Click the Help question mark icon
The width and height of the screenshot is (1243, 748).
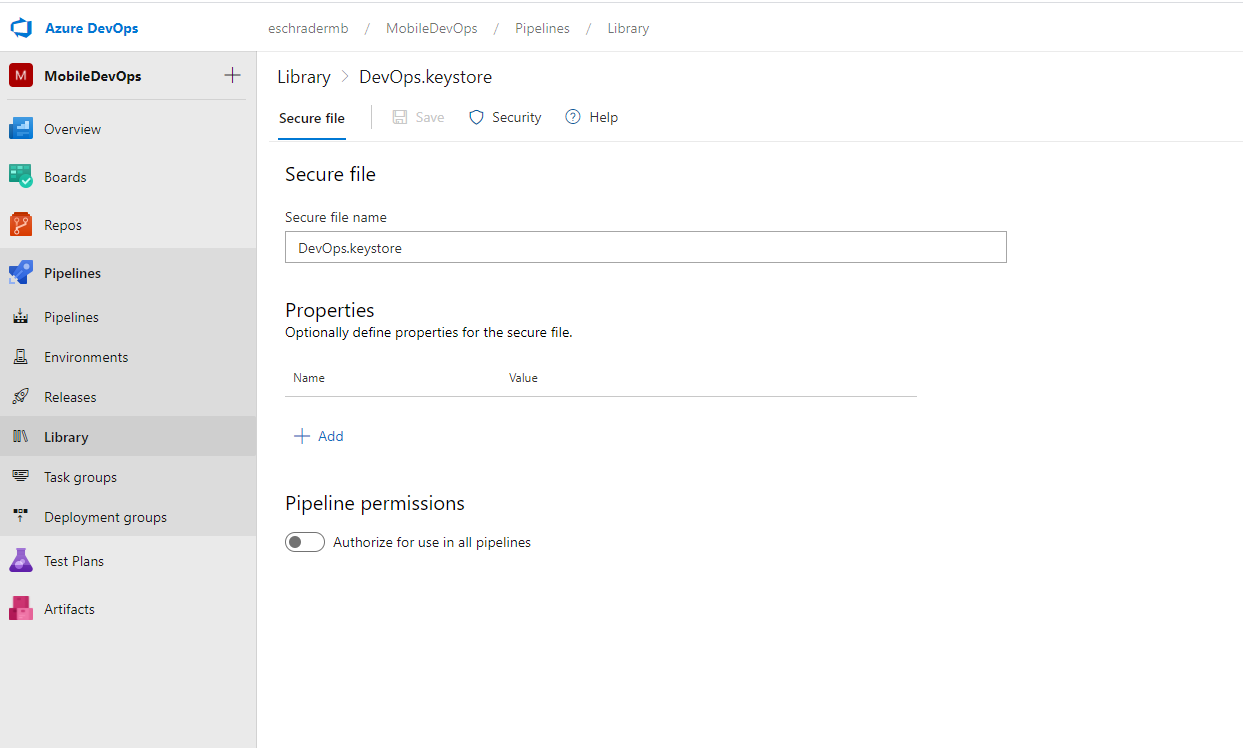573,117
